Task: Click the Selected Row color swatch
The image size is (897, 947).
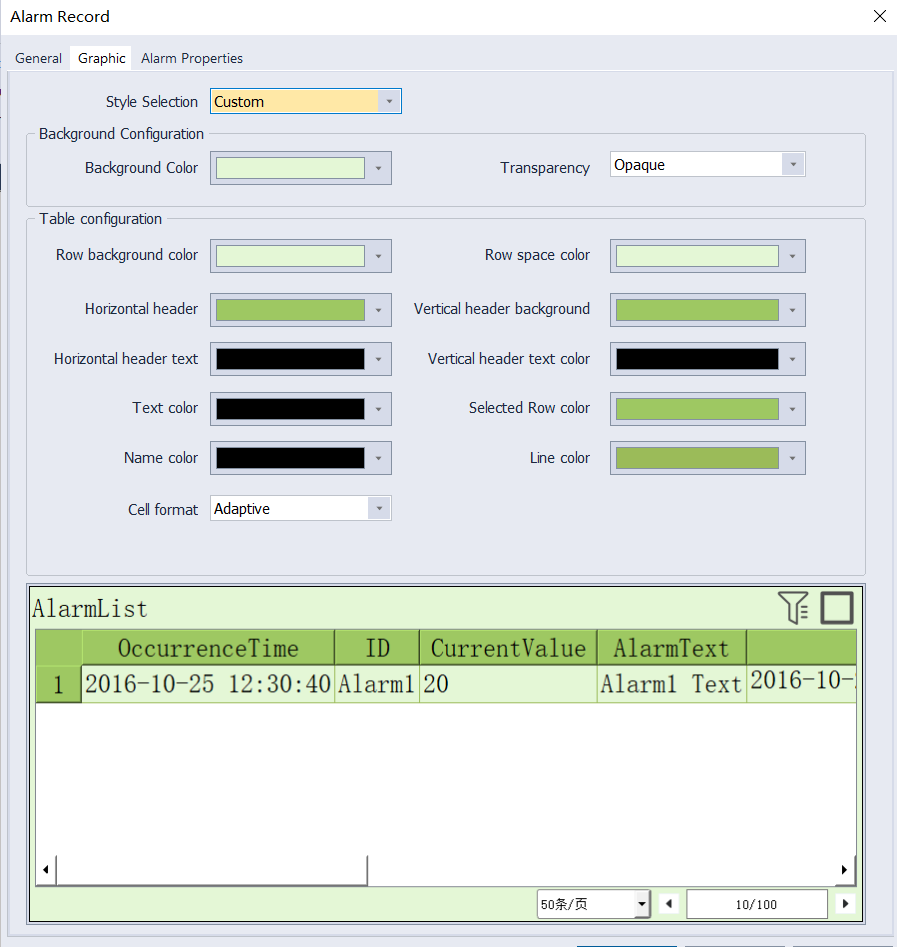Action: [697, 409]
